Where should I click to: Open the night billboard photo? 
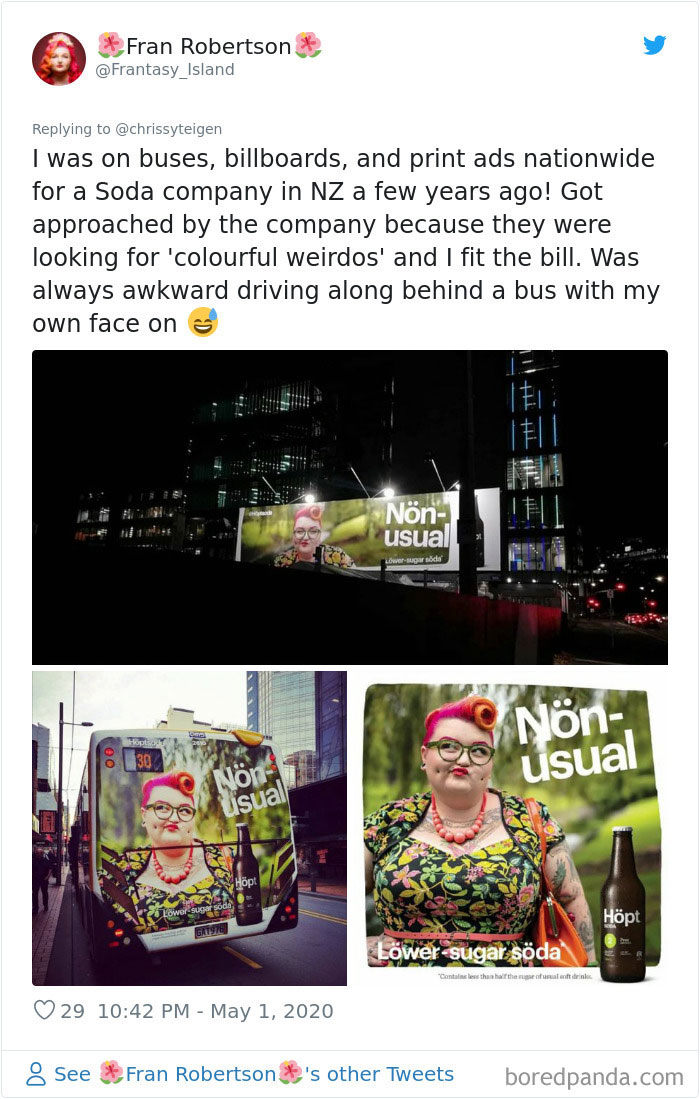tap(350, 507)
